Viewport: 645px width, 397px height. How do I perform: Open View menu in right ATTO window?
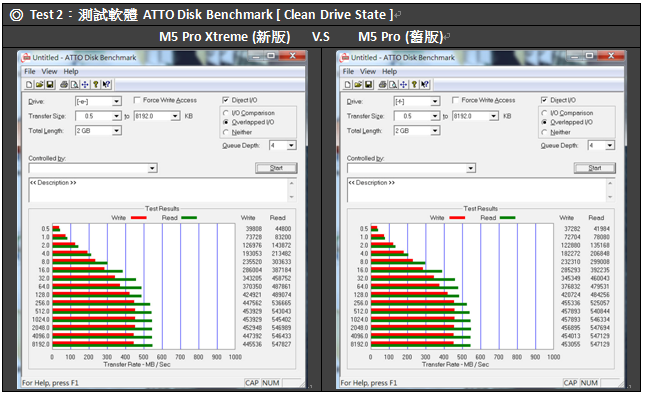(368, 71)
